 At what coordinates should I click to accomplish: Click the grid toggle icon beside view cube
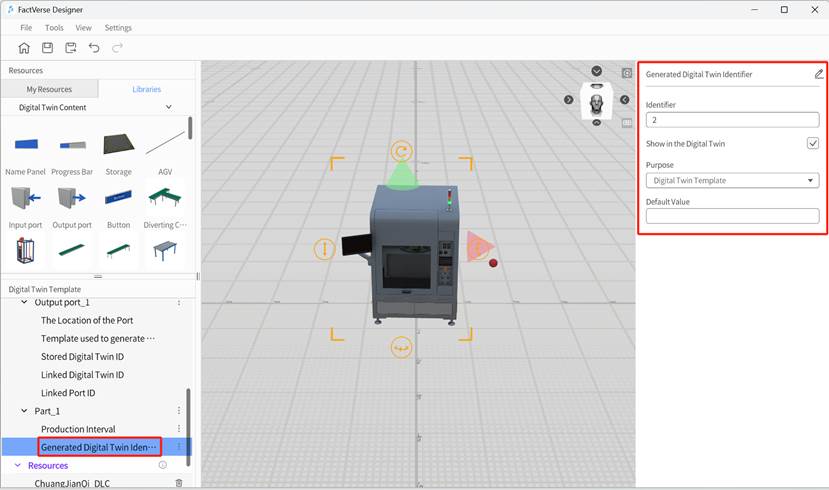(627, 123)
